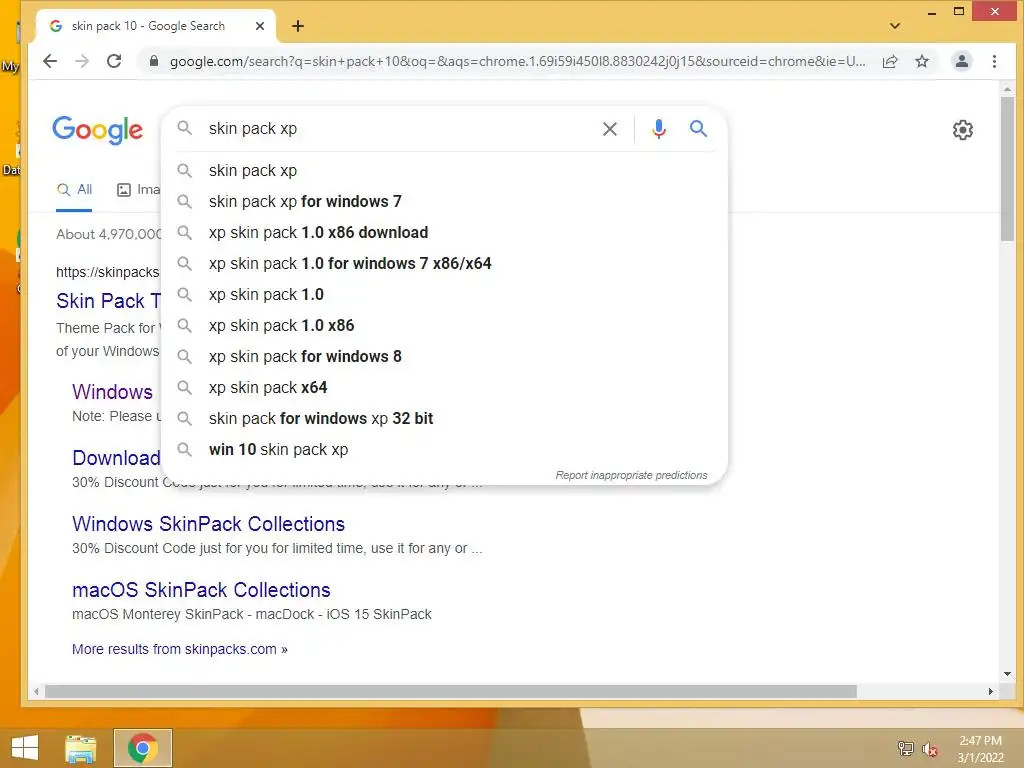Screen dimensions: 1024x768
Task: Select 'xp skin pack x64' suggestion
Action: (444, 388)
